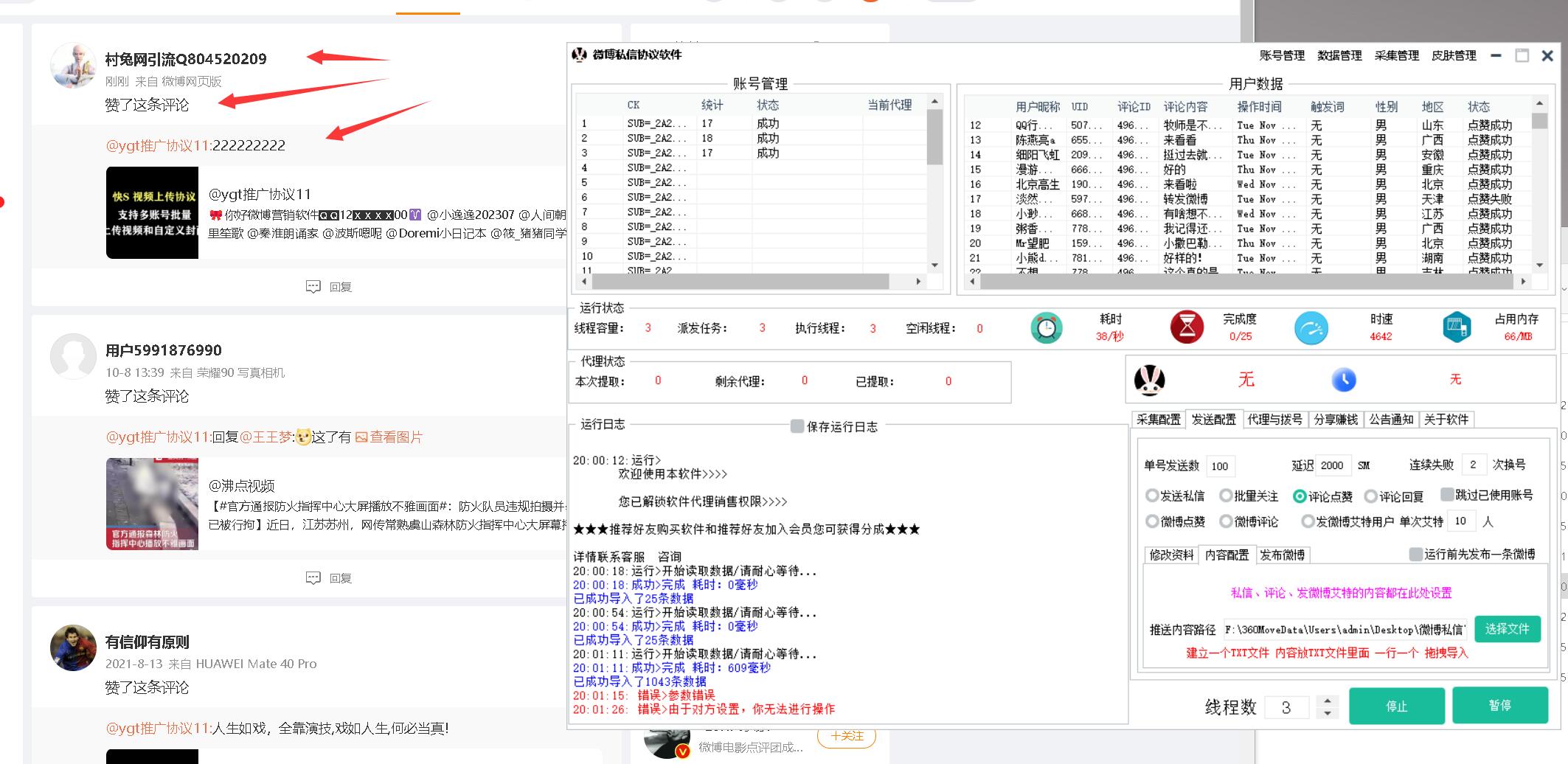Open the 账号管理 menu
The height and width of the screenshot is (764, 1568).
tap(1281, 55)
